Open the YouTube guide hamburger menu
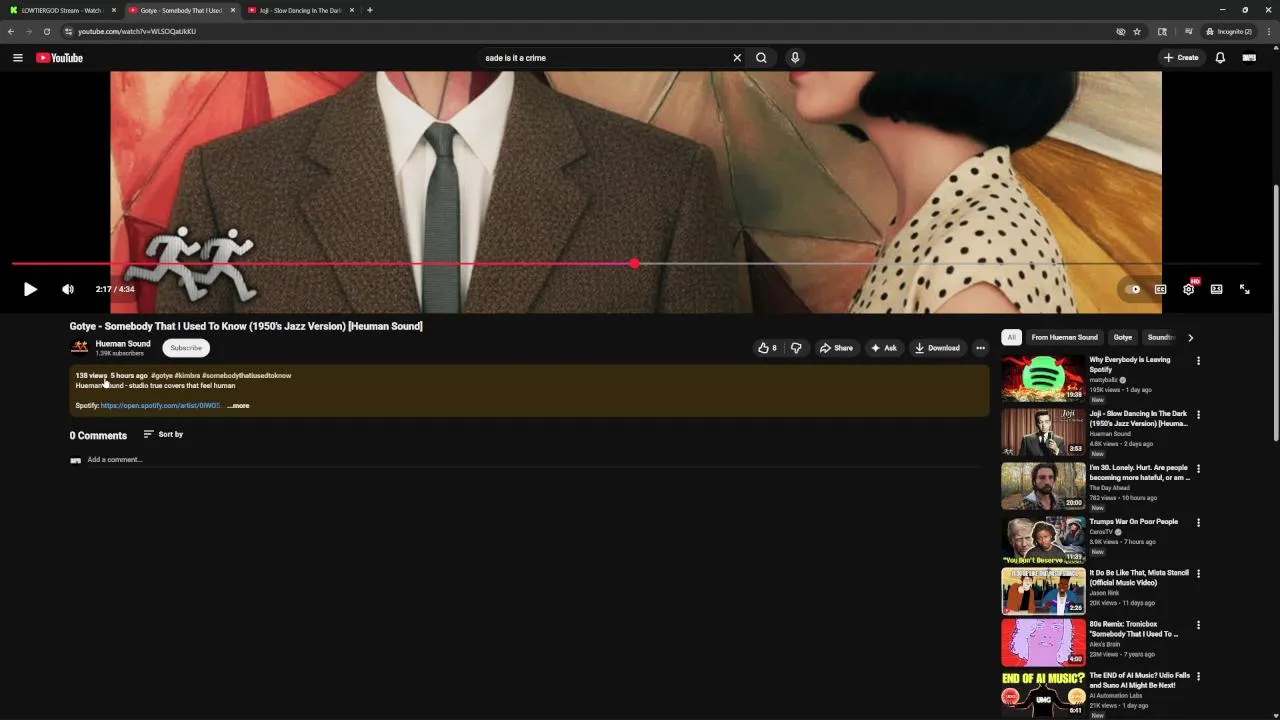The width and height of the screenshot is (1280, 720). pyautogui.click(x=17, y=58)
